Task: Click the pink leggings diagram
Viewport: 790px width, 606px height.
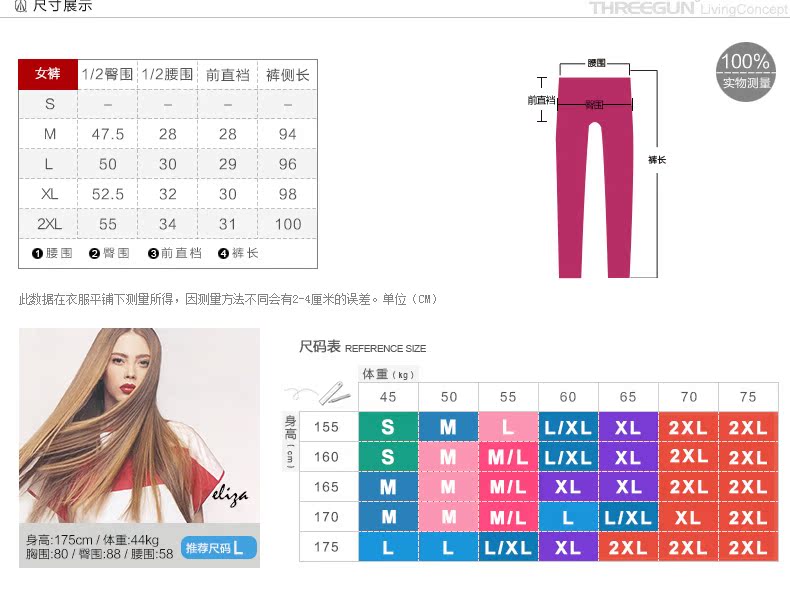Action: tap(595, 177)
